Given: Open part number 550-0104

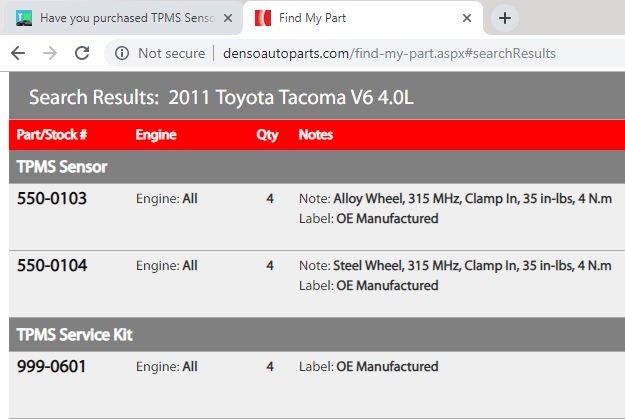Looking at the screenshot, I should [x=52, y=266].
